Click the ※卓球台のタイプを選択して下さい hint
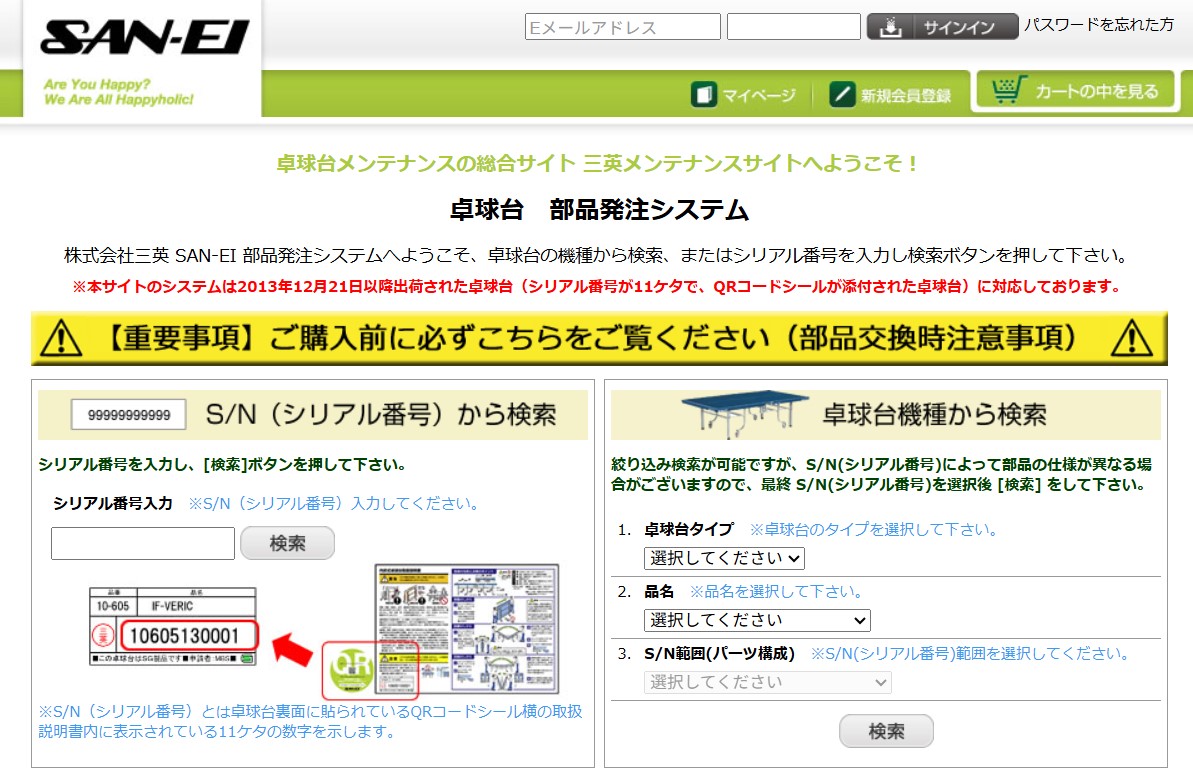Image resolution: width=1193 pixels, height=782 pixels. click(x=873, y=529)
